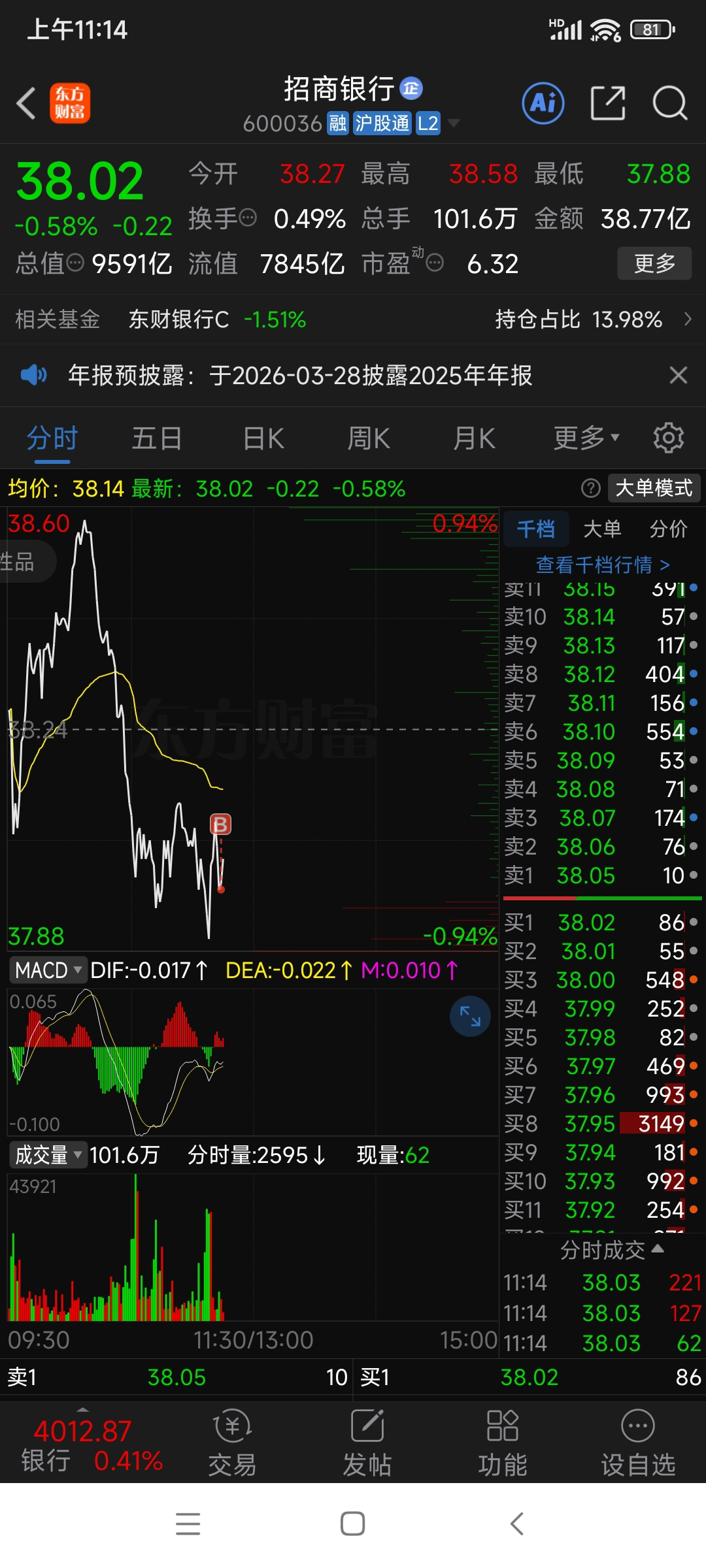
Task: Tap the L2 badge
Action: [428, 123]
